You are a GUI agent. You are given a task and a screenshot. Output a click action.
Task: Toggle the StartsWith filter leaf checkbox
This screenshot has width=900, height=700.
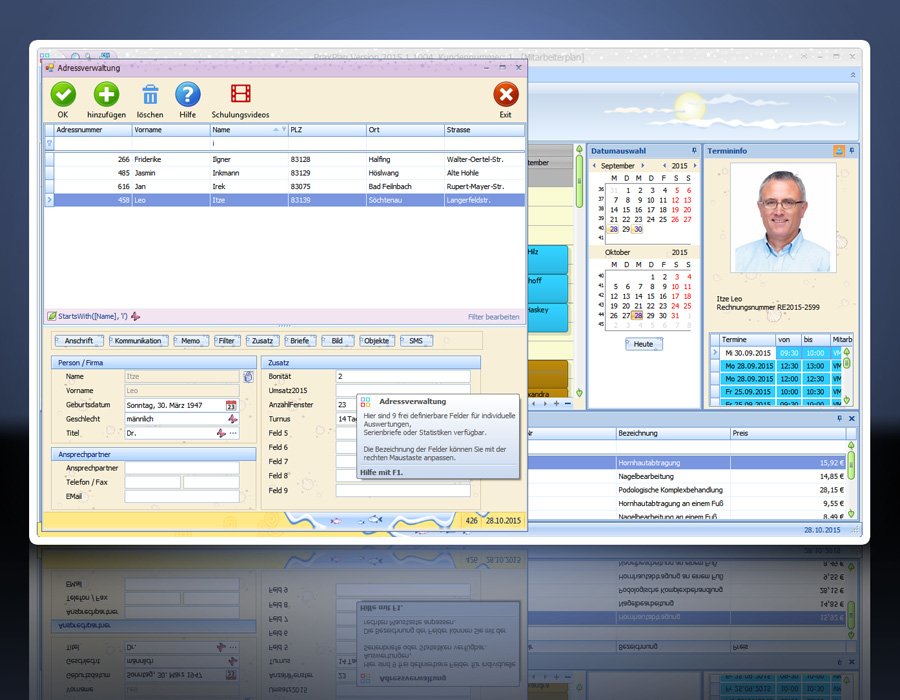52,316
